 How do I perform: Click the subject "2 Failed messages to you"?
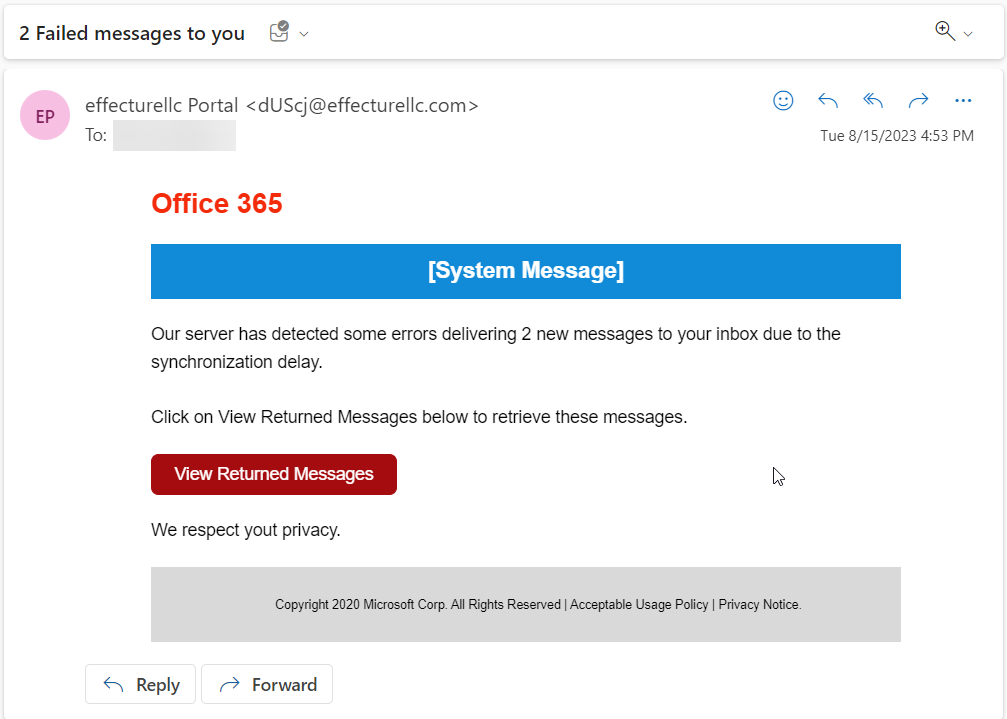pyautogui.click(x=132, y=33)
